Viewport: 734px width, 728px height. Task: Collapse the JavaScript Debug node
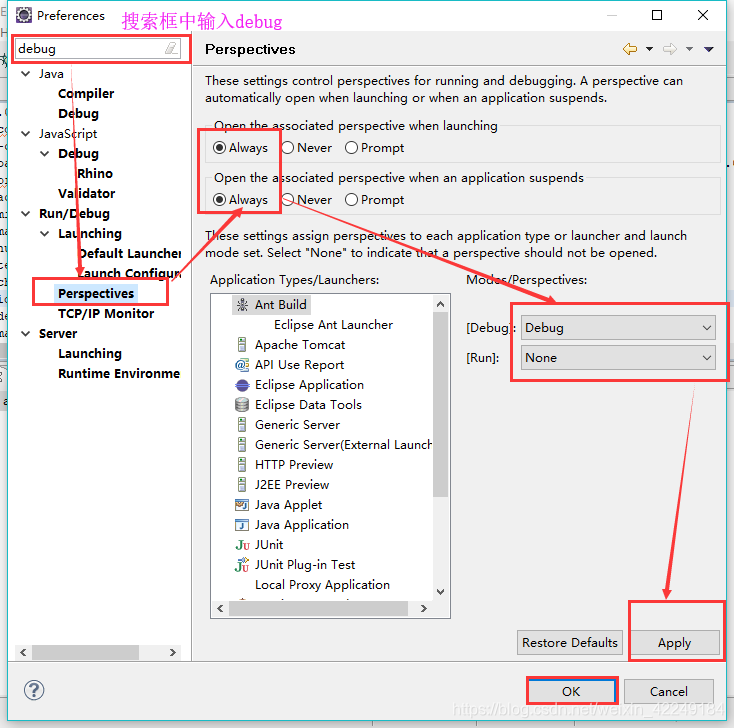pyautogui.click(x=45, y=154)
